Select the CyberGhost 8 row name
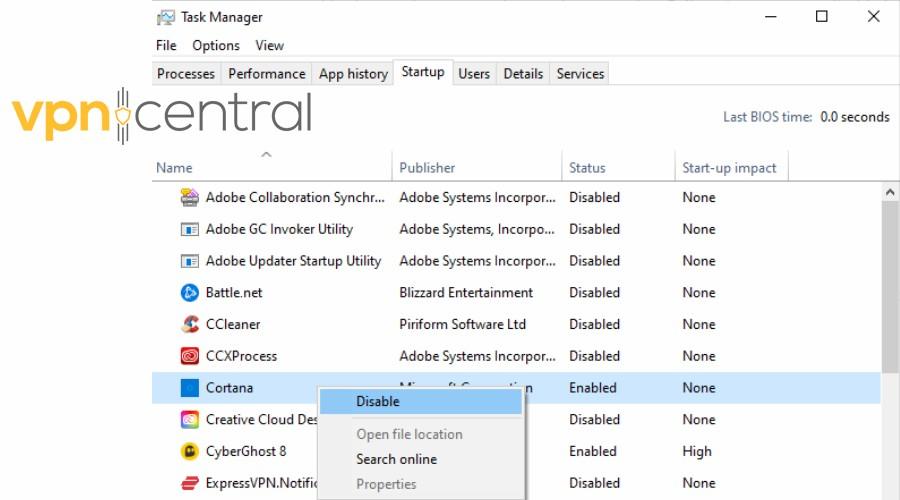 [246, 451]
